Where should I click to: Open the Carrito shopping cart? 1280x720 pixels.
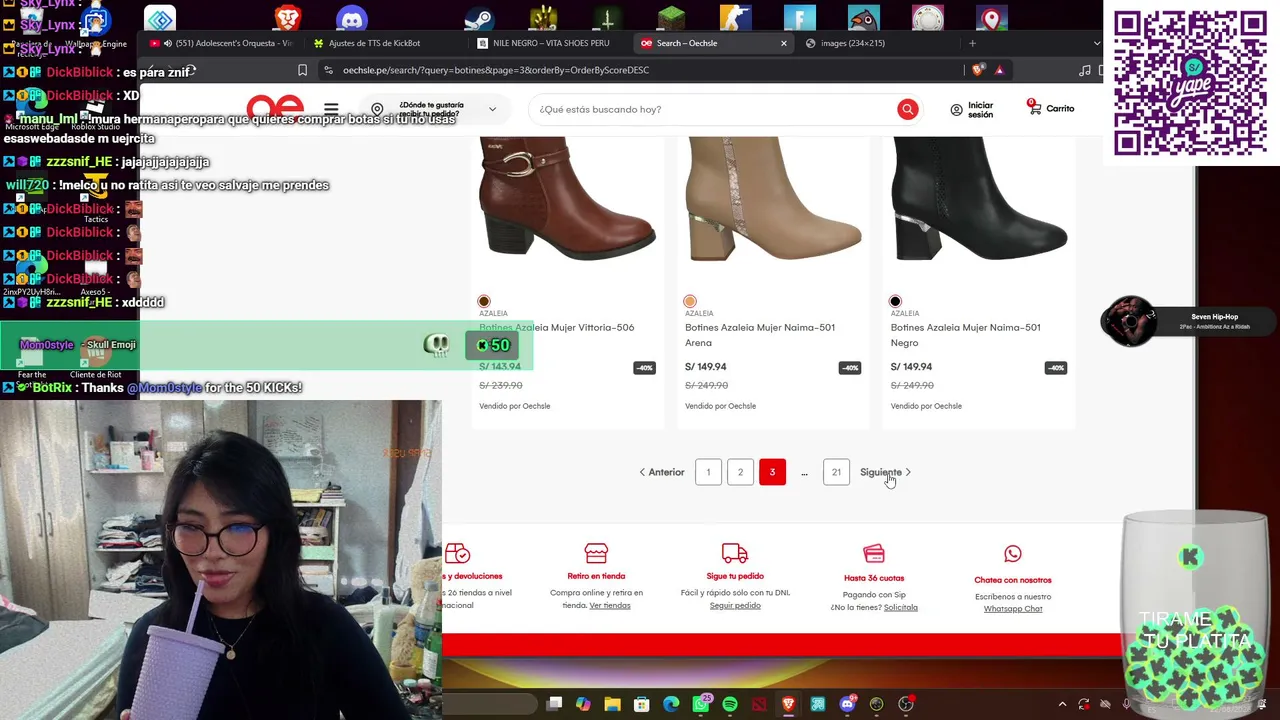click(x=1051, y=108)
